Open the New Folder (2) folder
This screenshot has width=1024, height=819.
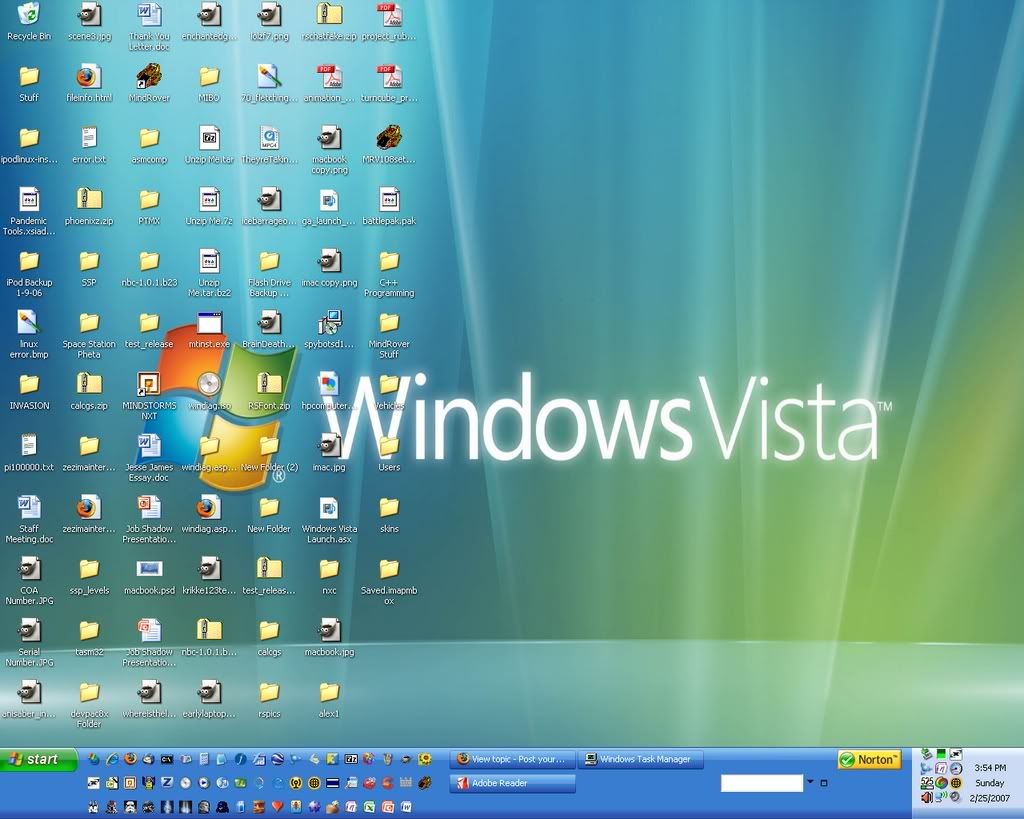(269, 452)
